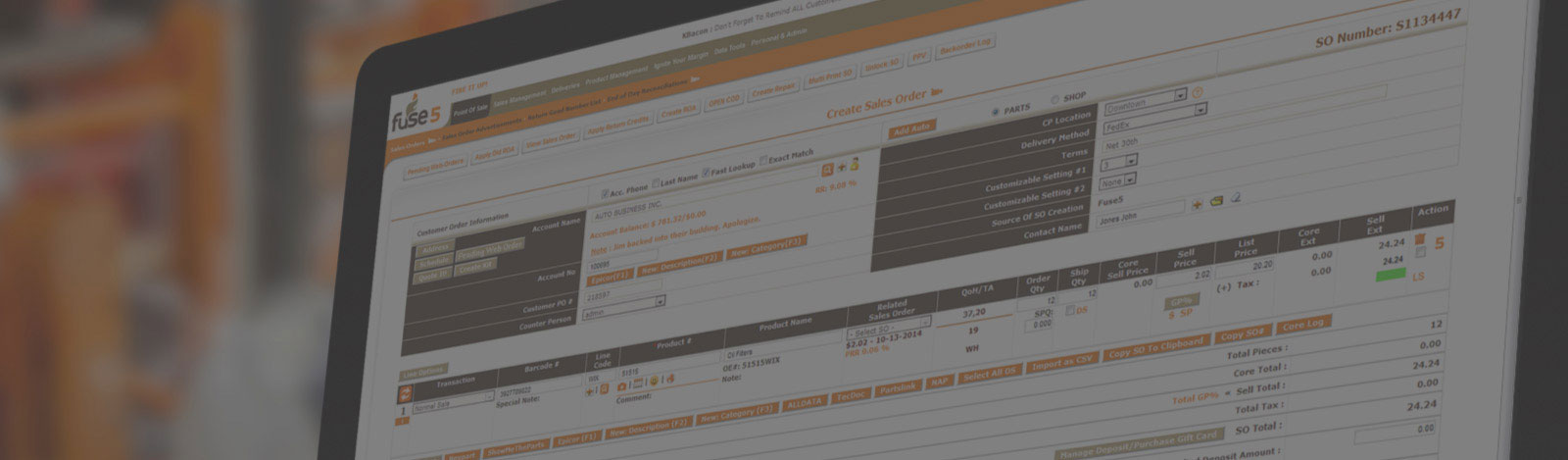Click the Add Auto button
1568x460 pixels.
pyautogui.click(x=912, y=128)
